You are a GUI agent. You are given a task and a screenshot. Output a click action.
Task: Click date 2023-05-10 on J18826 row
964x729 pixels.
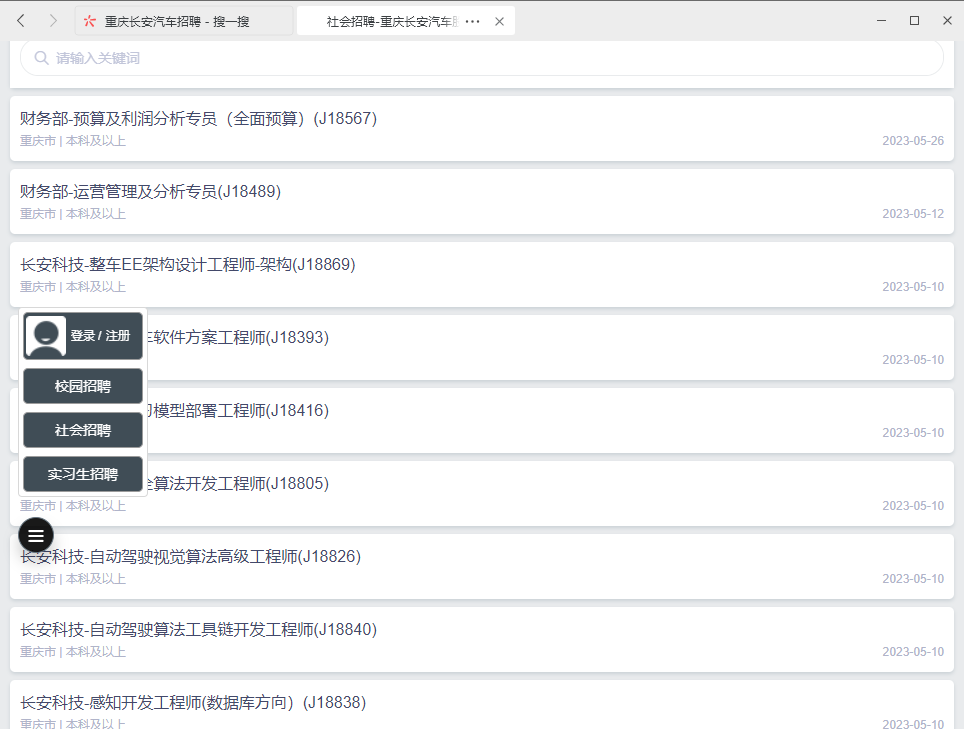pyautogui.click(x=913, y=579)
